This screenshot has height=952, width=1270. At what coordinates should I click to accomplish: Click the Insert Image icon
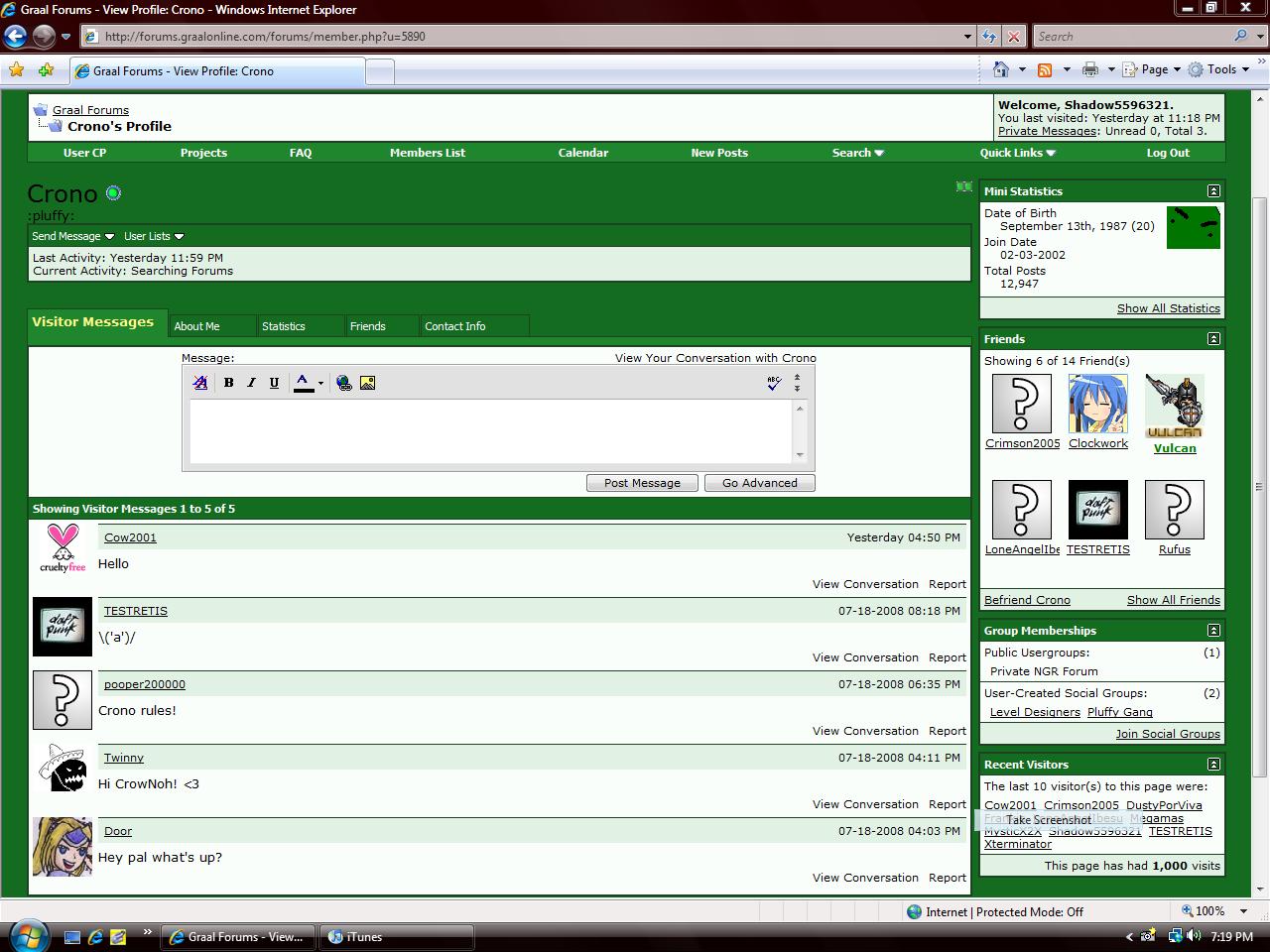click(x=367, y=383)
